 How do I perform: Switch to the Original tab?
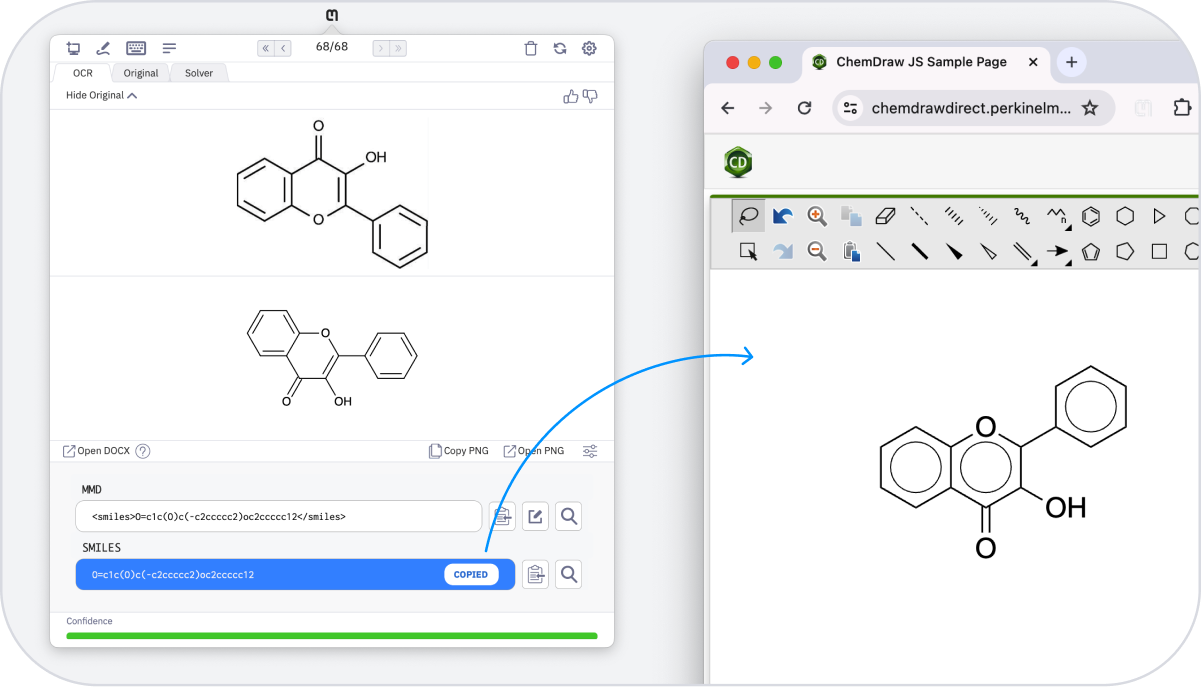tap(140, 72)
